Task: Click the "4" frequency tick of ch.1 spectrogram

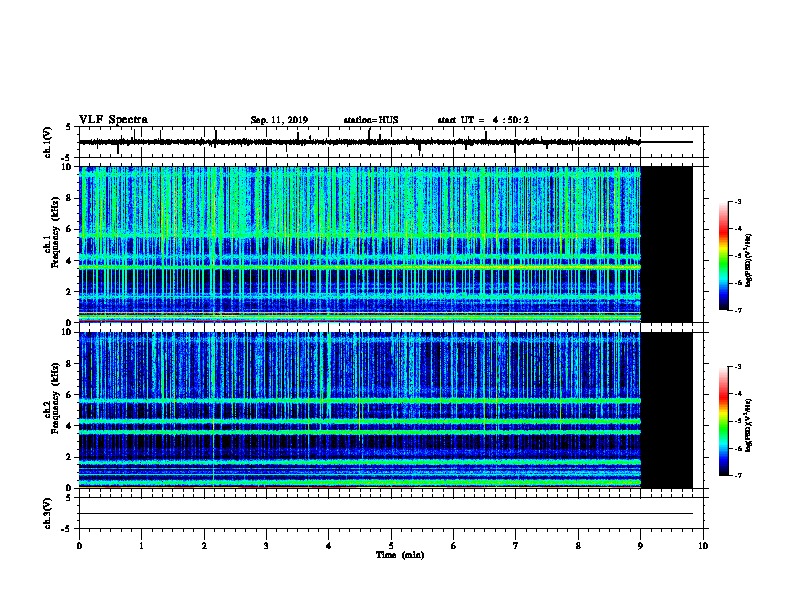Action: click(x=69, y=261)
